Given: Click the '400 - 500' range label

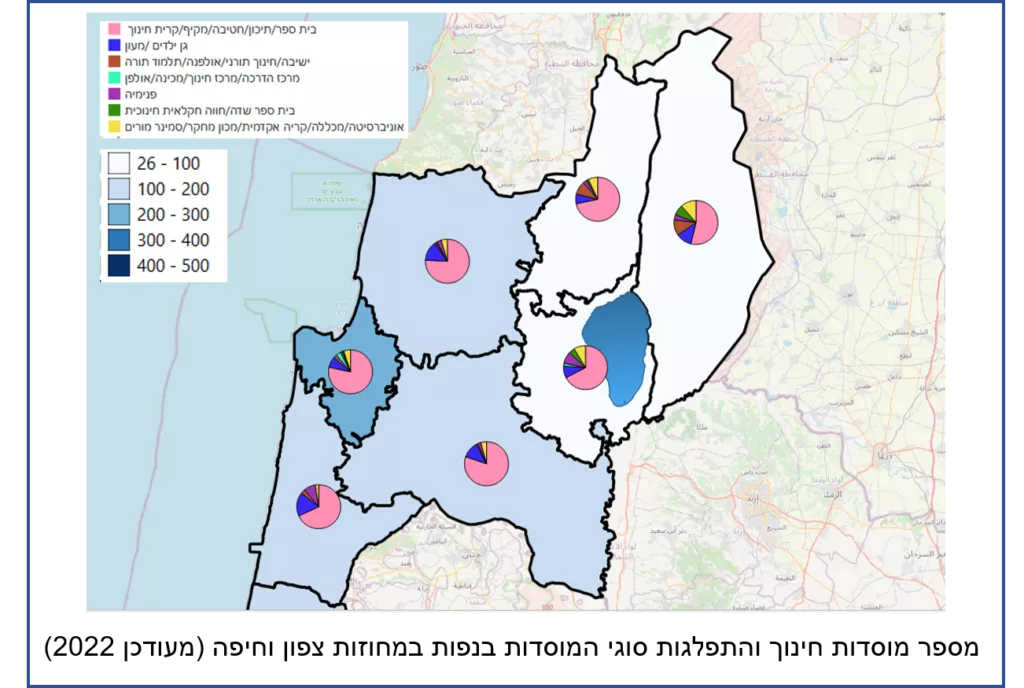Looking at the screenshot, I should click(173, 266).
